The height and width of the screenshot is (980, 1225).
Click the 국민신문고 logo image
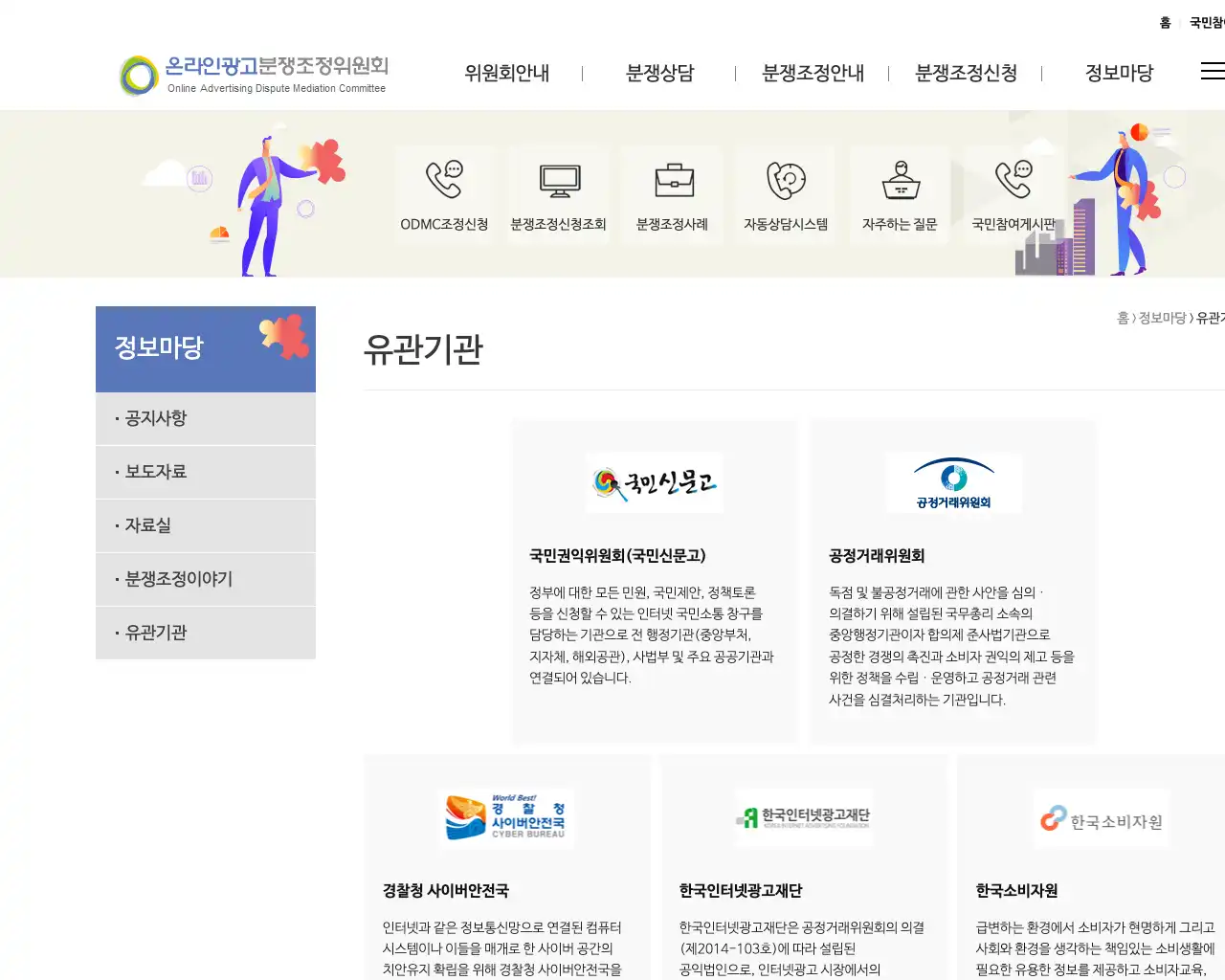tap(656, 483)
